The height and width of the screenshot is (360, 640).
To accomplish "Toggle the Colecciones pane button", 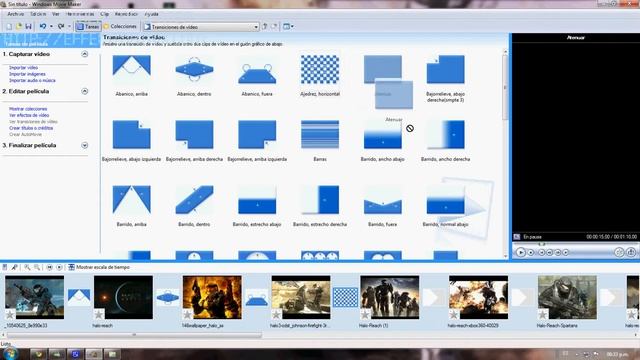I will [120, 27].
